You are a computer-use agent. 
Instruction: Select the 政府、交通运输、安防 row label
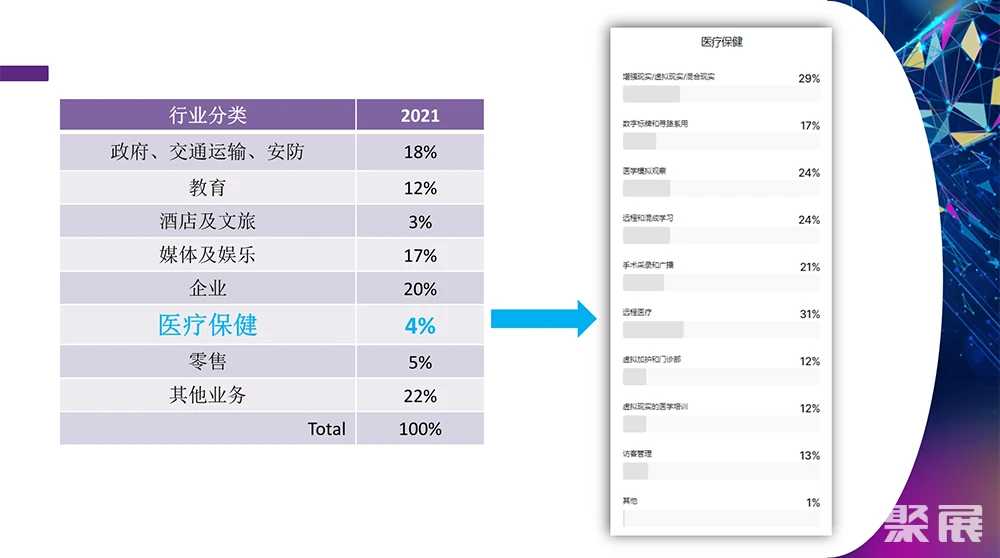click(207, 152)
